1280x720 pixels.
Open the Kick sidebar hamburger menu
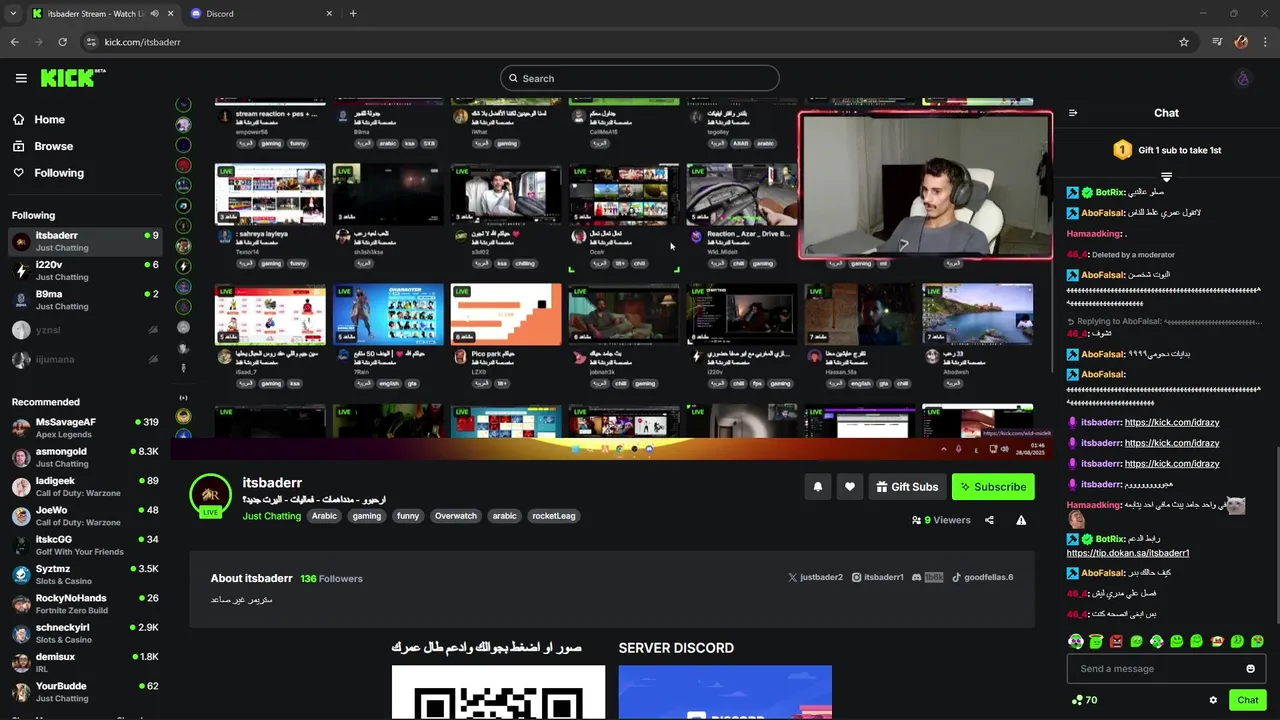(x=21, y=78)
